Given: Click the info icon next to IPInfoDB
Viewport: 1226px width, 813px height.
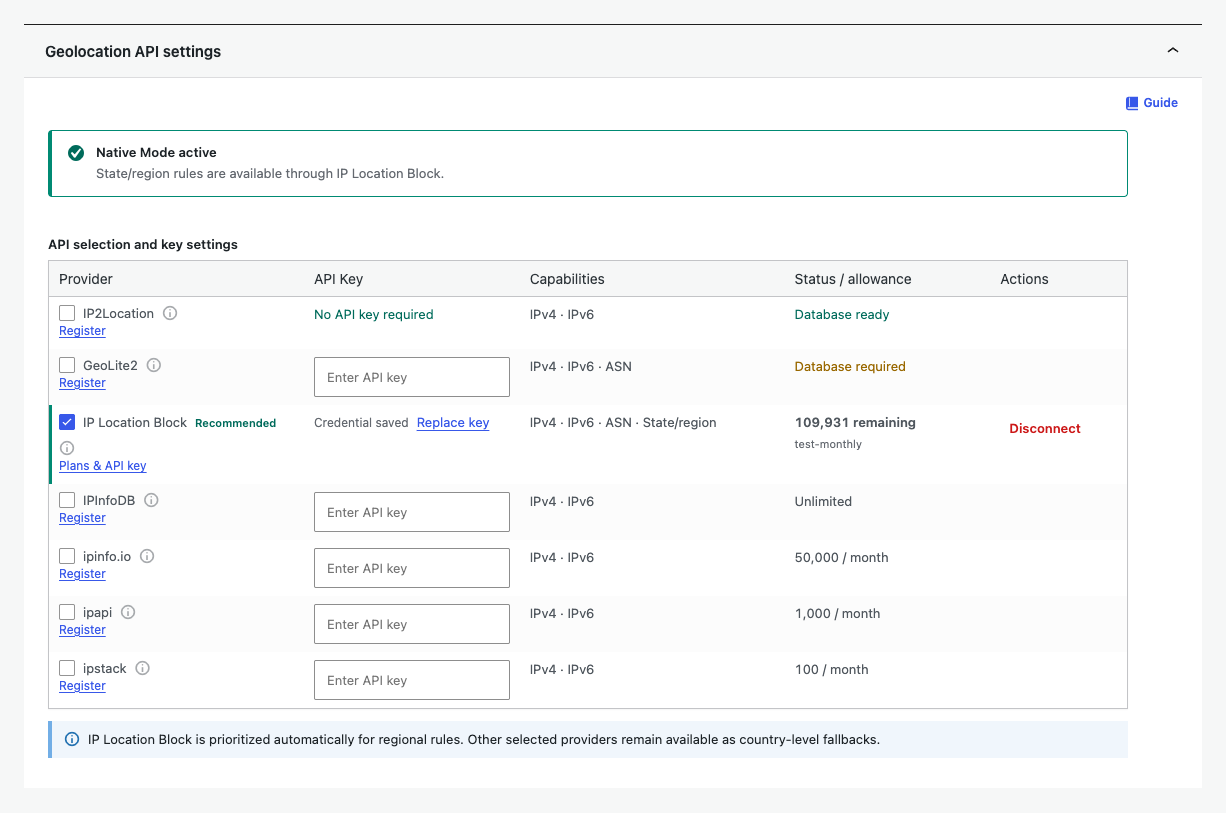Looking at the screenshot, I should click(x=151, y=500).
